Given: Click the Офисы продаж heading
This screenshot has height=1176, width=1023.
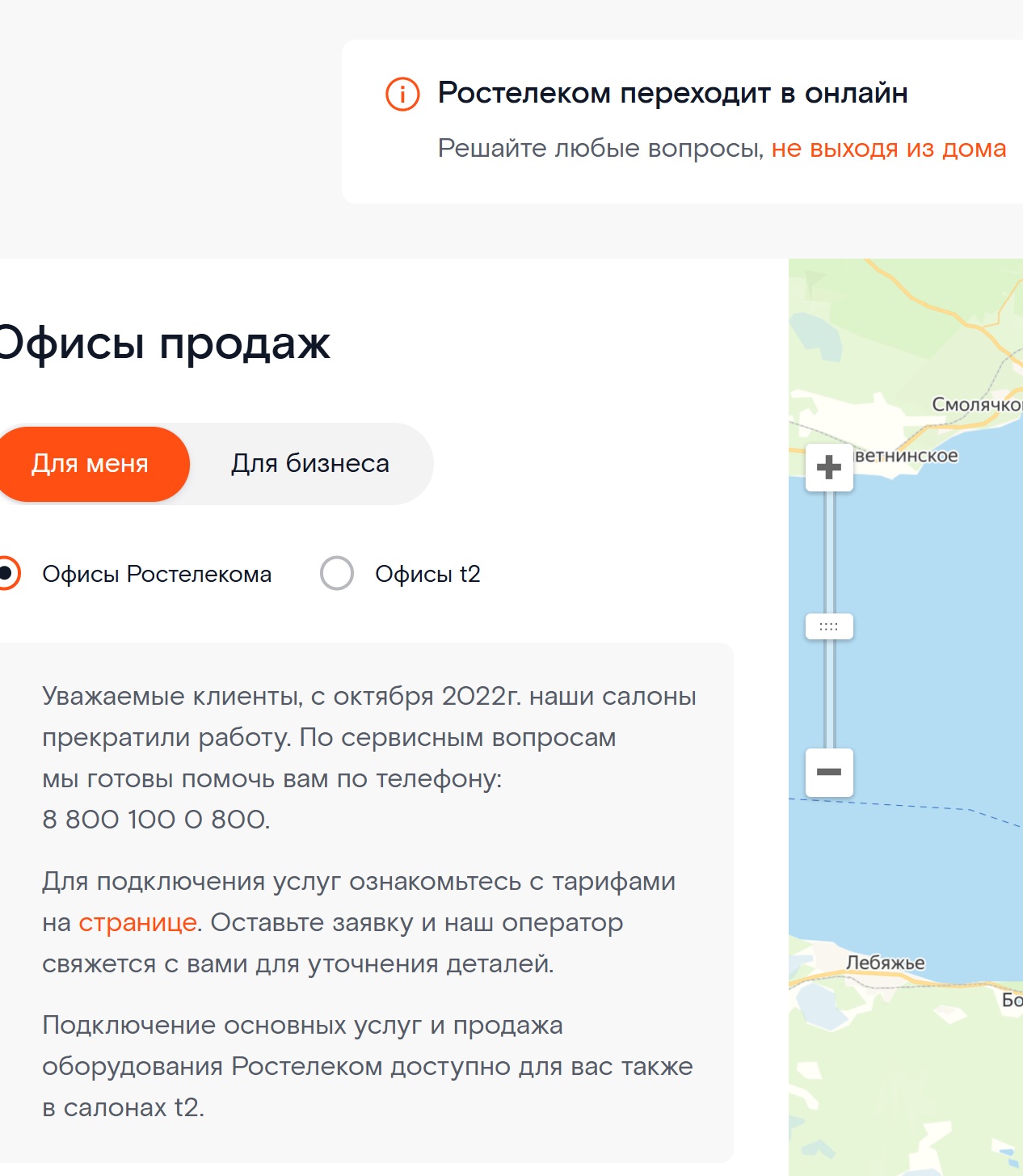Looking at the screenshot, I should click(164, 343).
